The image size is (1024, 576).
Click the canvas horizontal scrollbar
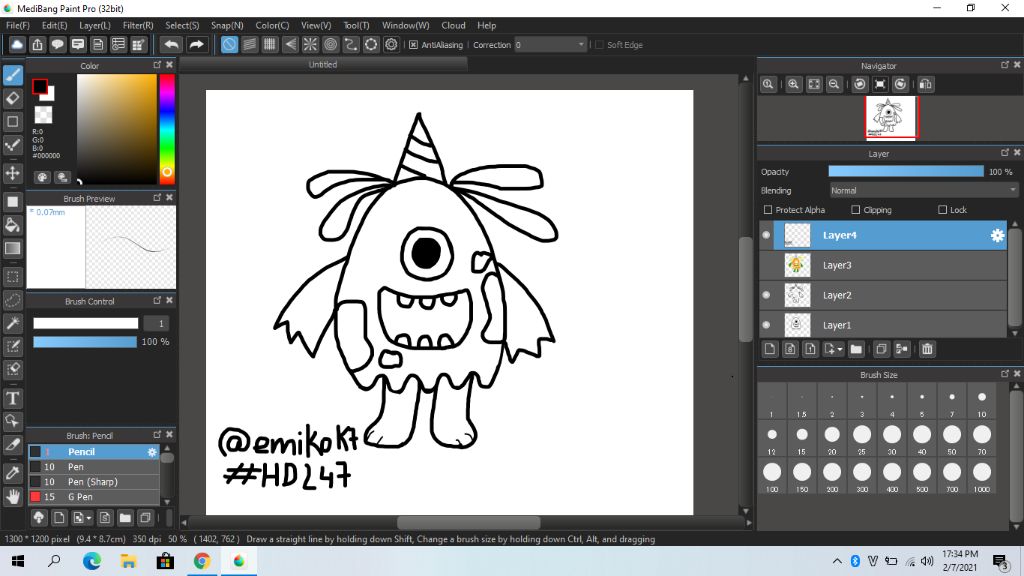point(468,523)
